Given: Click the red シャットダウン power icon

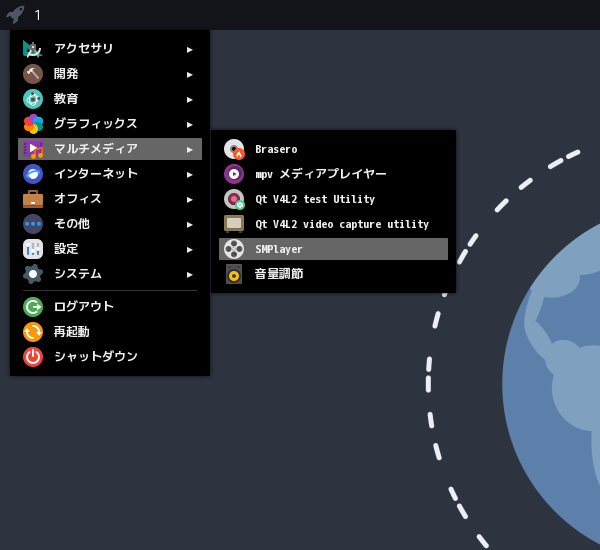Looking at the screenshot, I should tap(33, 357).
